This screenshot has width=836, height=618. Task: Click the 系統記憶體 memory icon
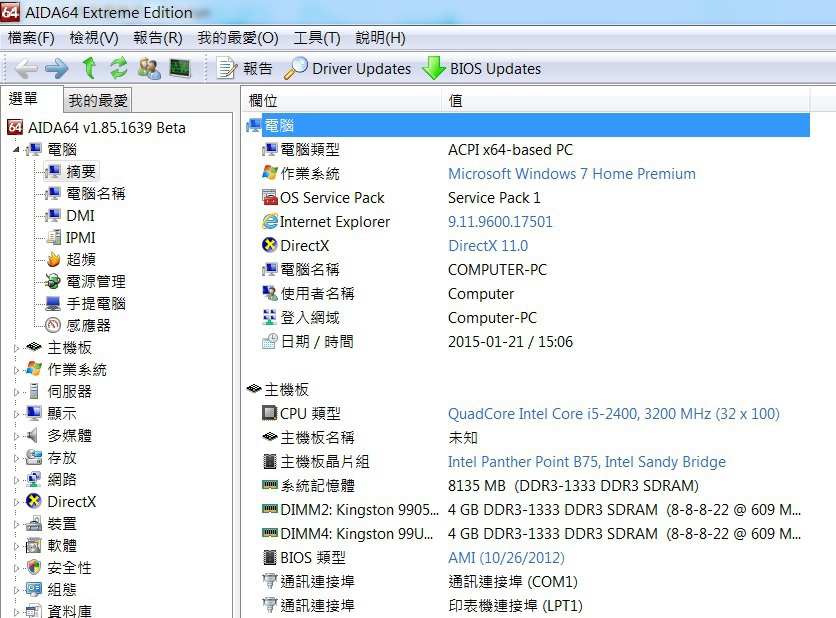pos(270,485)
